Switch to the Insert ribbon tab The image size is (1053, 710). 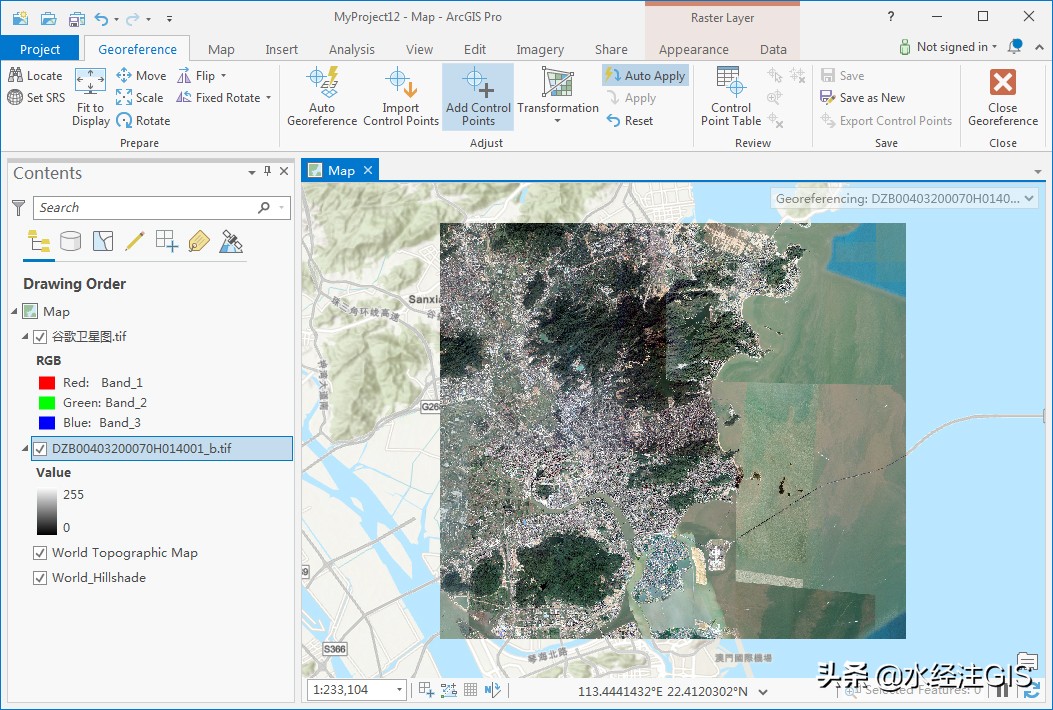click(281, 49)
